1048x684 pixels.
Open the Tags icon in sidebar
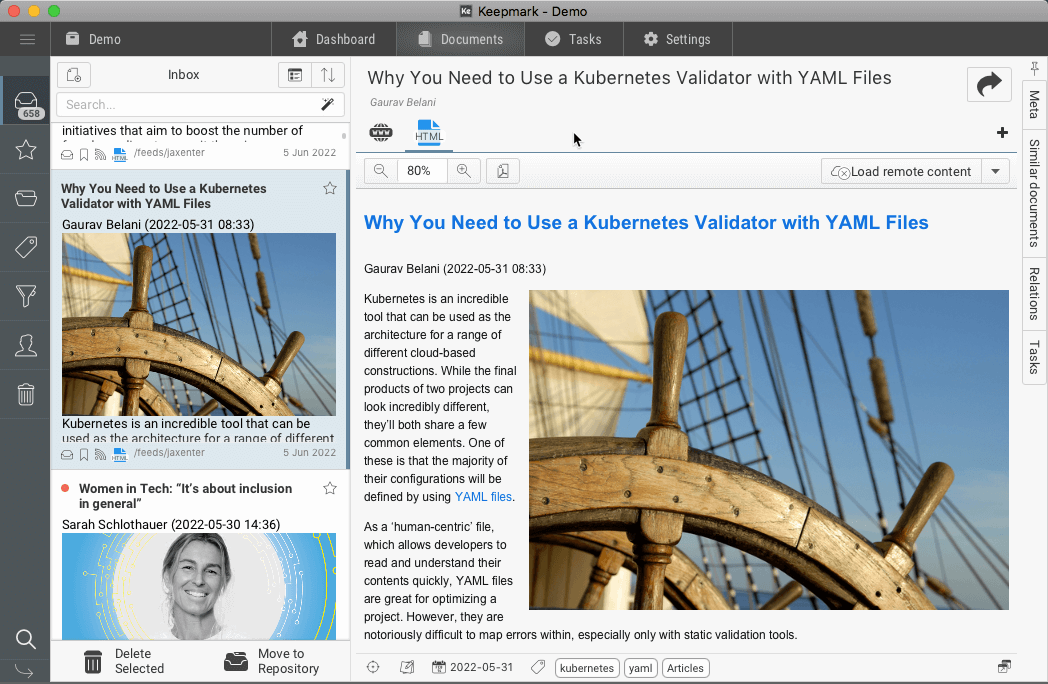(26, 248)
